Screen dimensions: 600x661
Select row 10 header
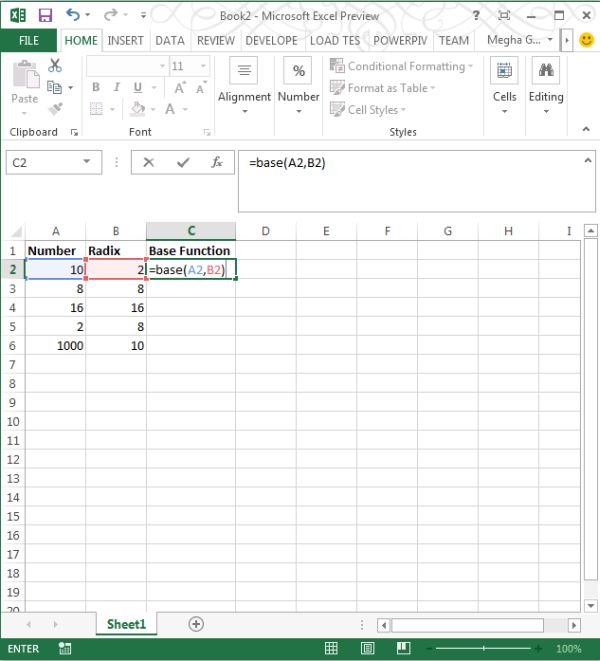click(x=13, y=422)
